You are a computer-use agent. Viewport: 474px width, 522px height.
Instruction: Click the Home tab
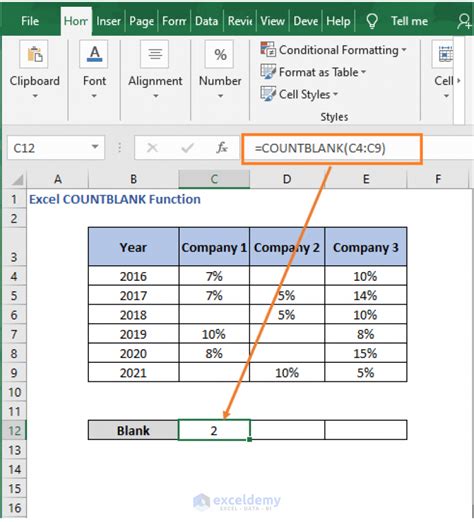coord(76,21)
